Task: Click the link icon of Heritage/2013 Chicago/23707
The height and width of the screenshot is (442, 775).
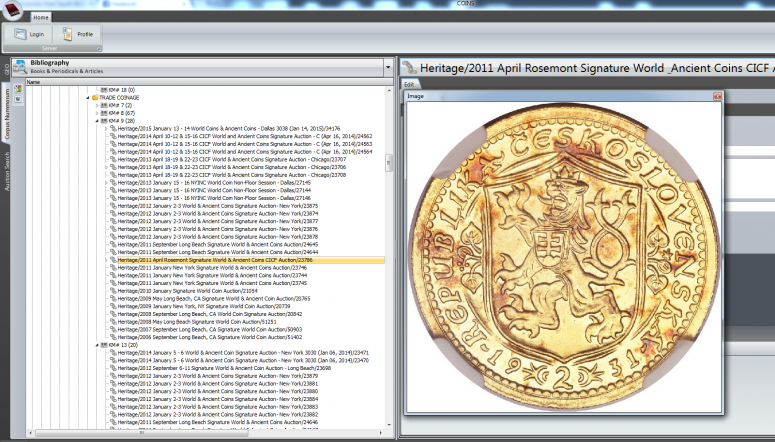Action: 113,160
